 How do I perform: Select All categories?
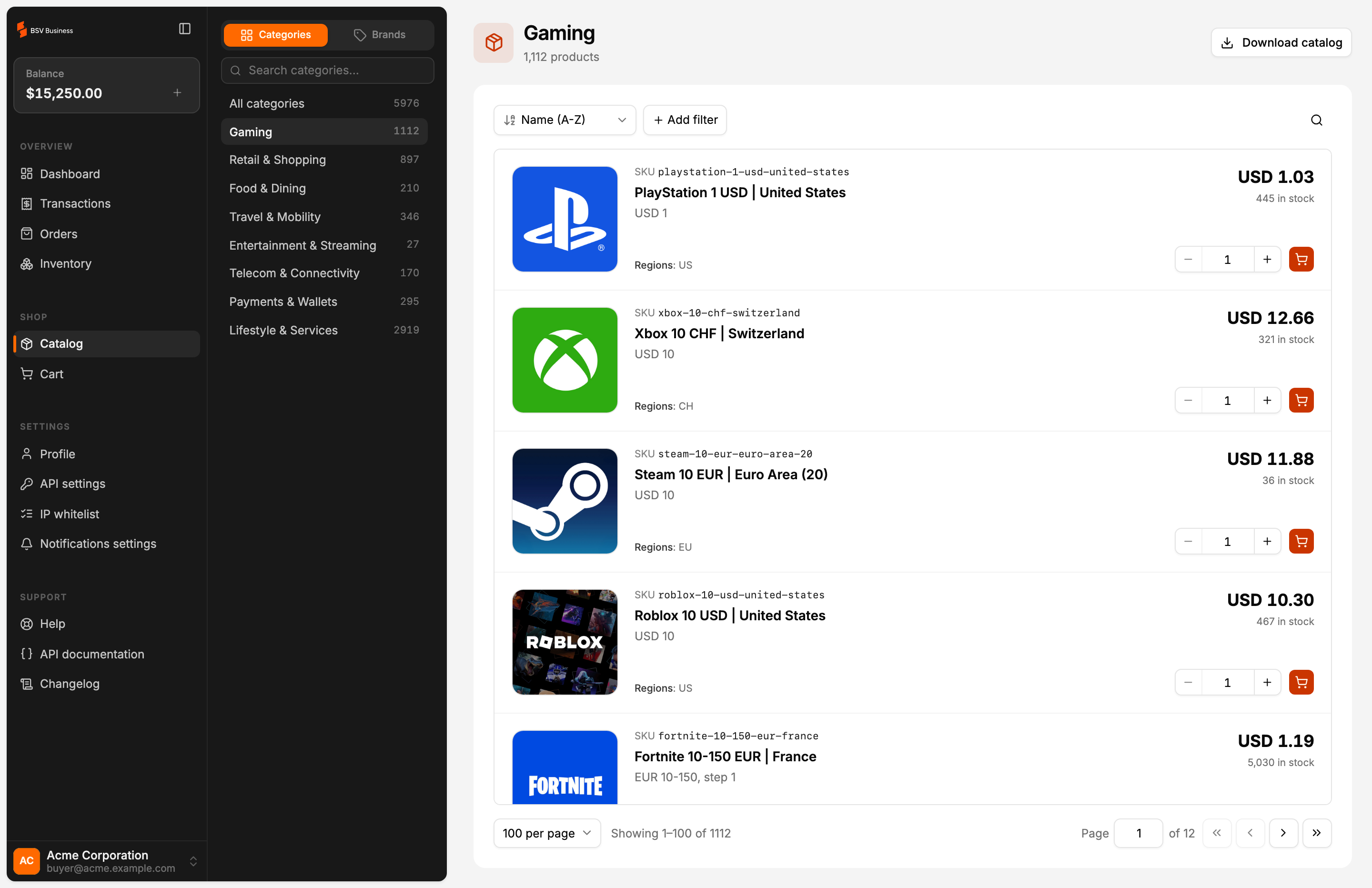coord(324,103)
